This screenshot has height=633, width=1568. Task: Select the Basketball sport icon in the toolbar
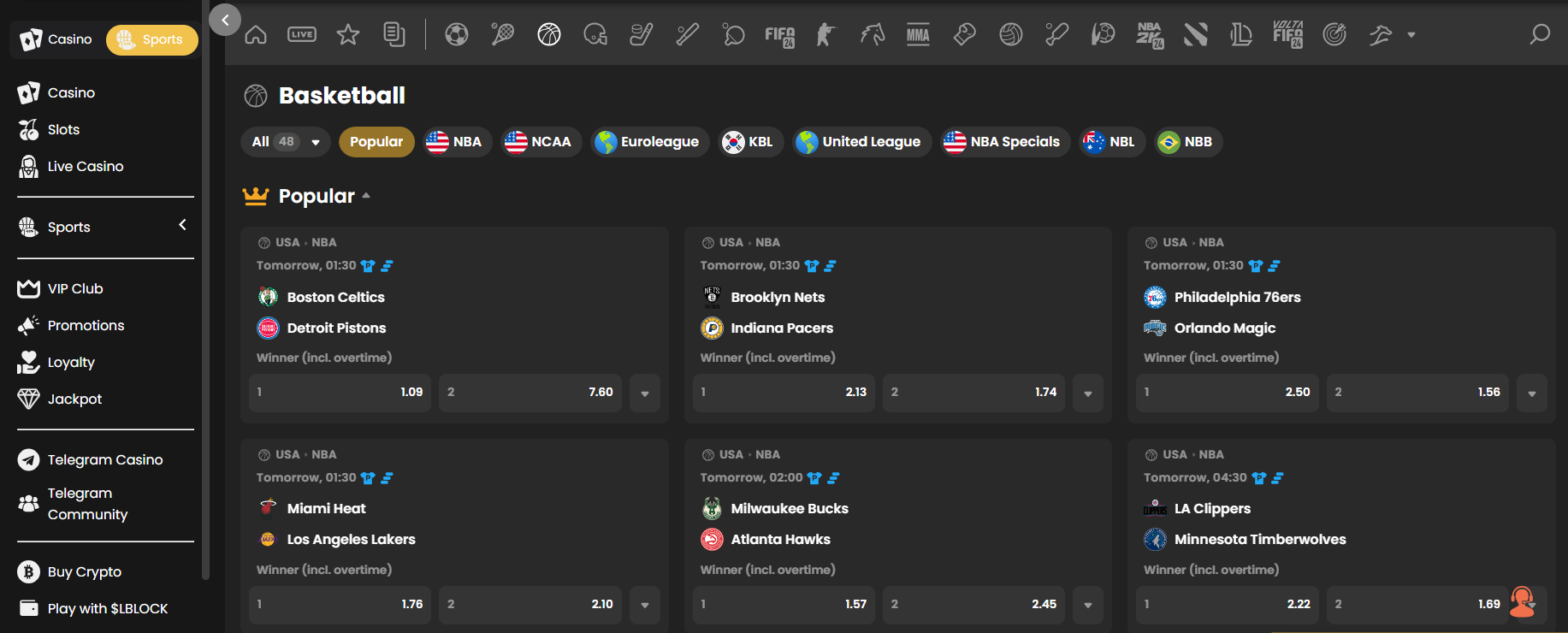(x=549, y=34)
